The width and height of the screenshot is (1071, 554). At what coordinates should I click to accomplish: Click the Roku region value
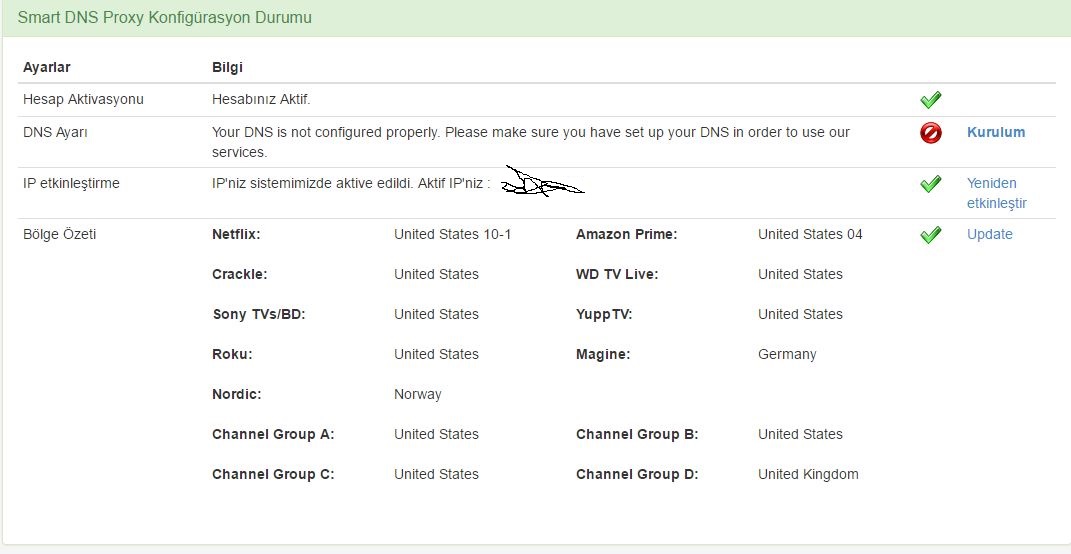(436, 354)
